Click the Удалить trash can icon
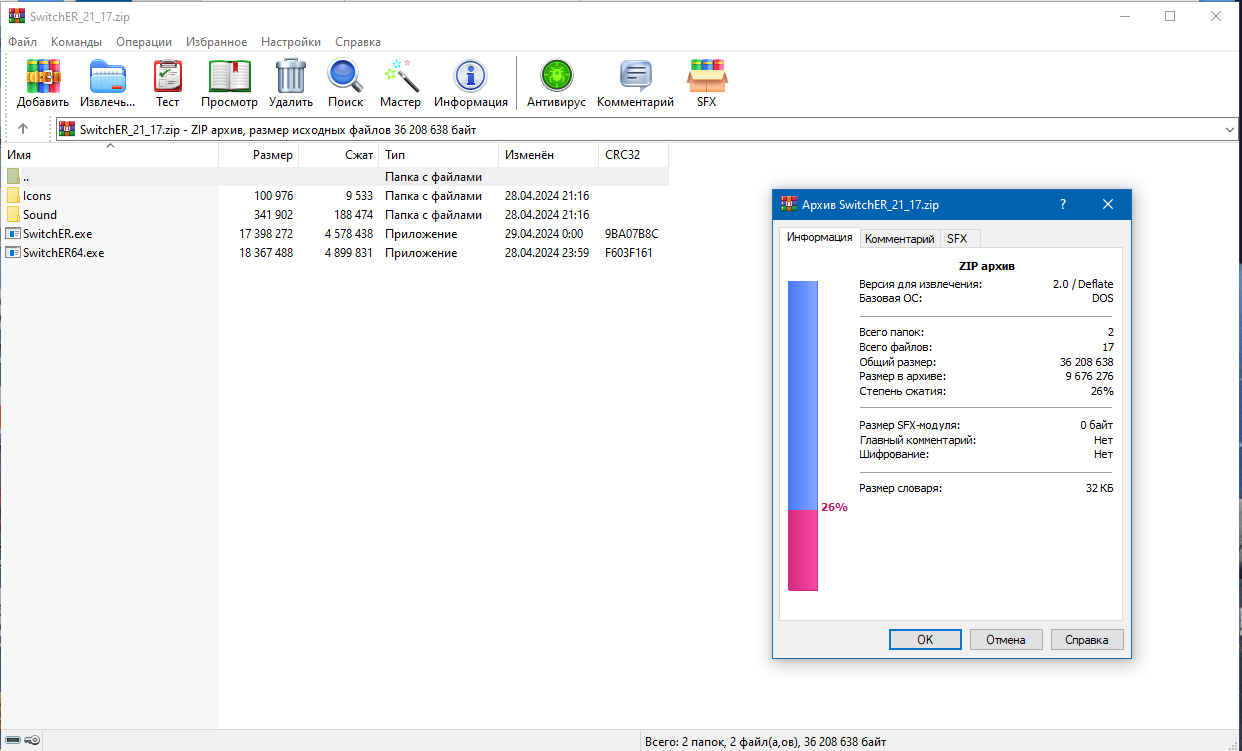 click(x=291, y=77)
